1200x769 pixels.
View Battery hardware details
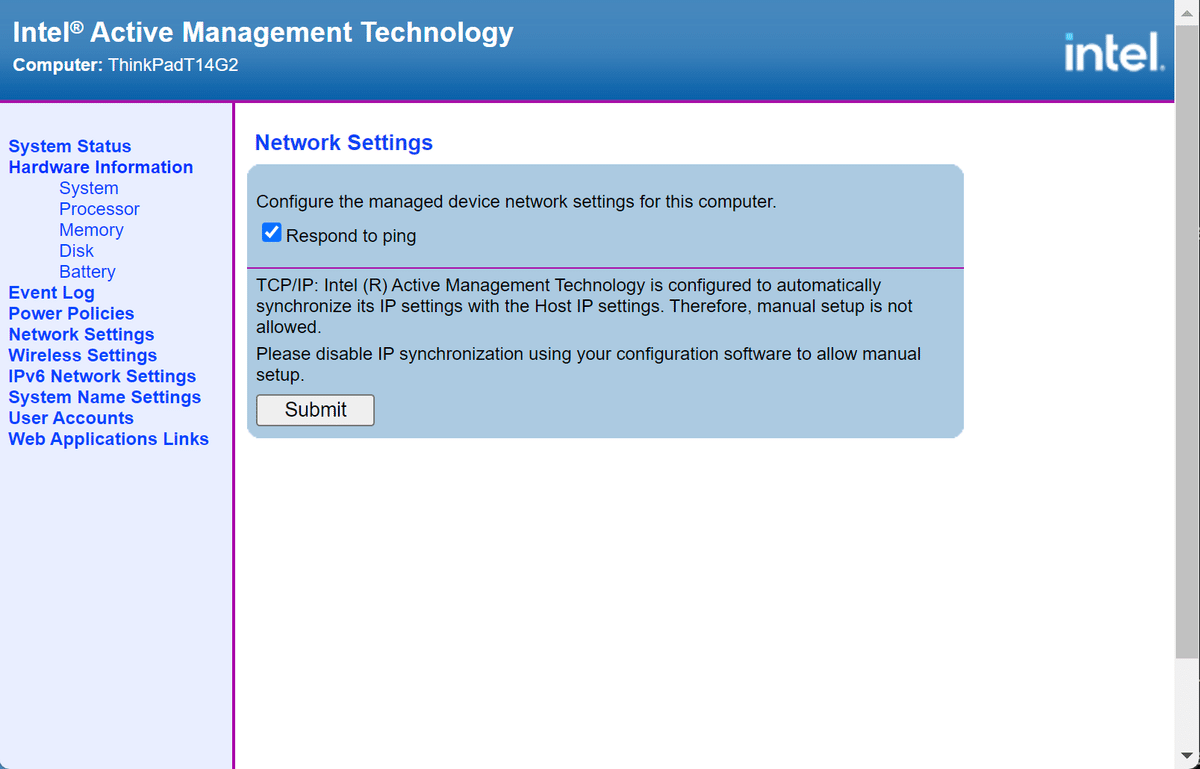pos(87,272)
